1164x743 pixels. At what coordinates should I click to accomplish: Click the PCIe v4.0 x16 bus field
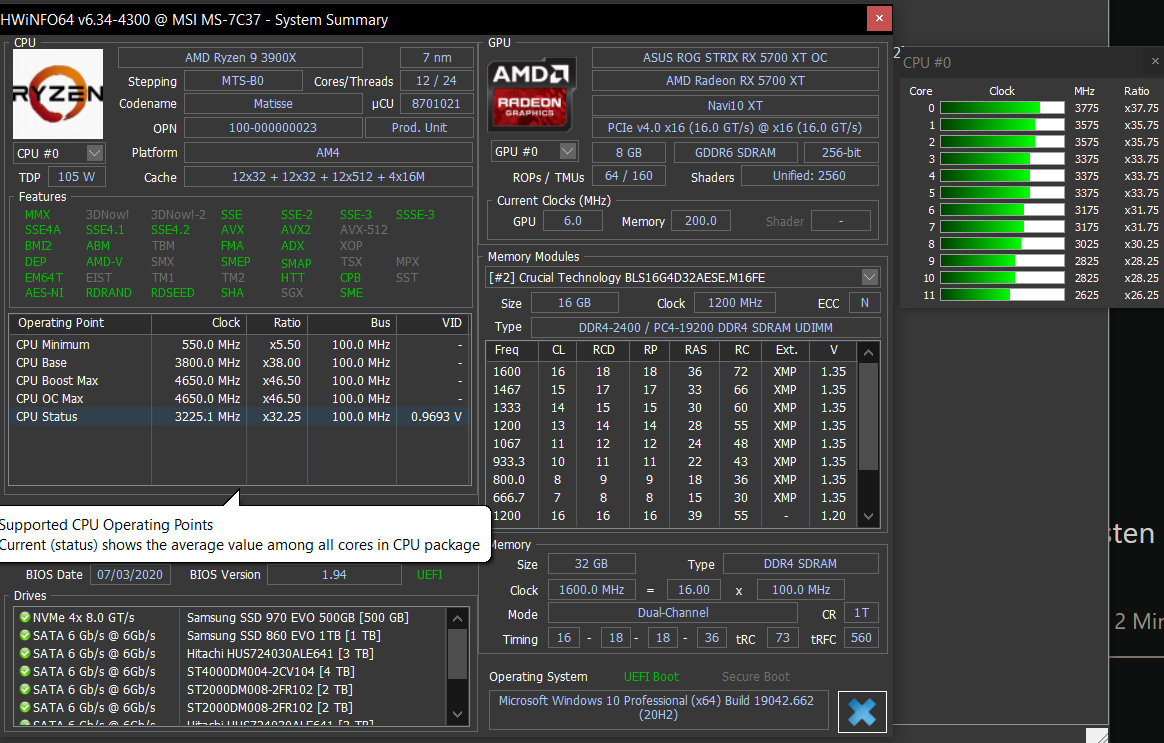point(735,128)
